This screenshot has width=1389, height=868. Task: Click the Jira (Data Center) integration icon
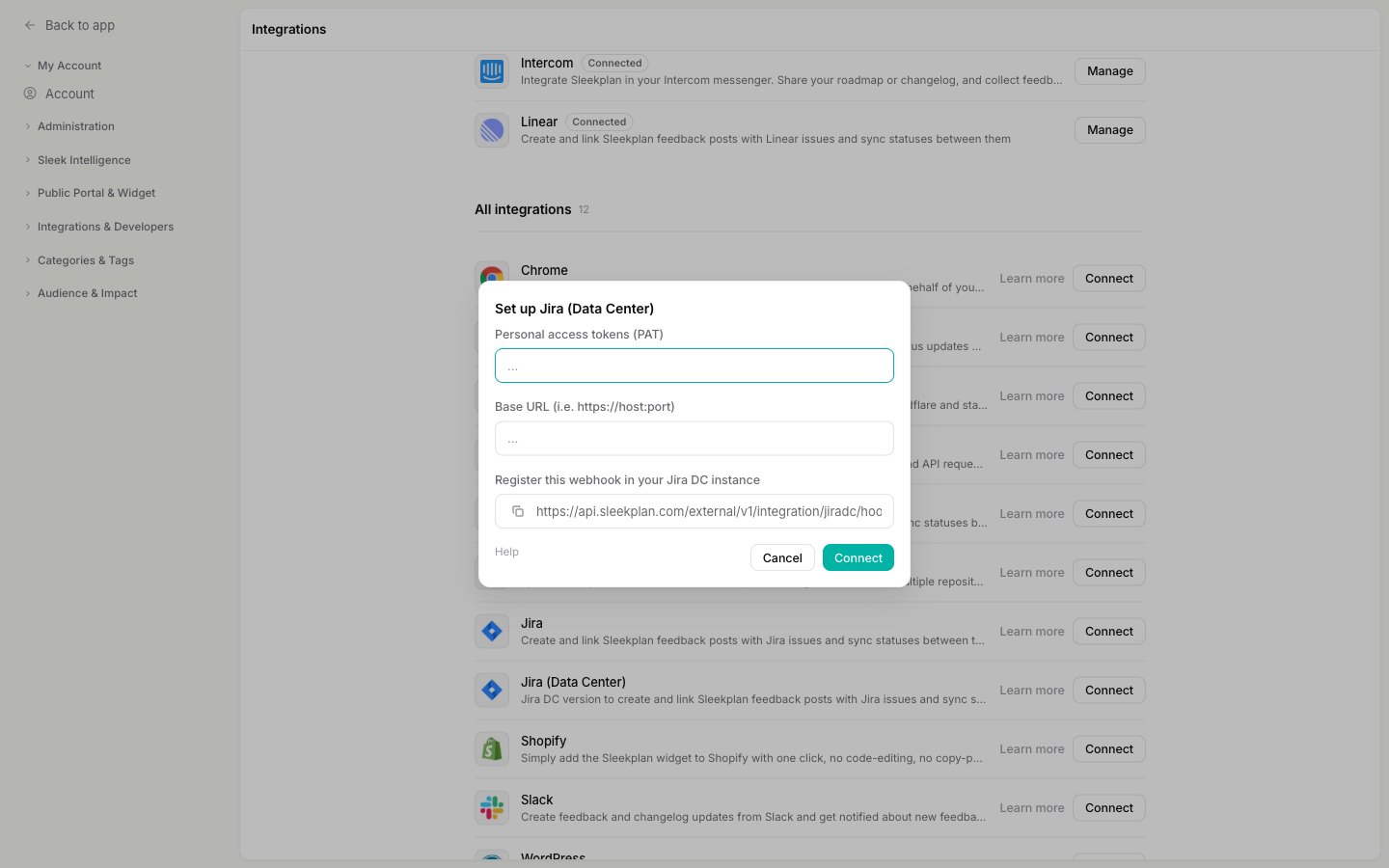[492, 691]
